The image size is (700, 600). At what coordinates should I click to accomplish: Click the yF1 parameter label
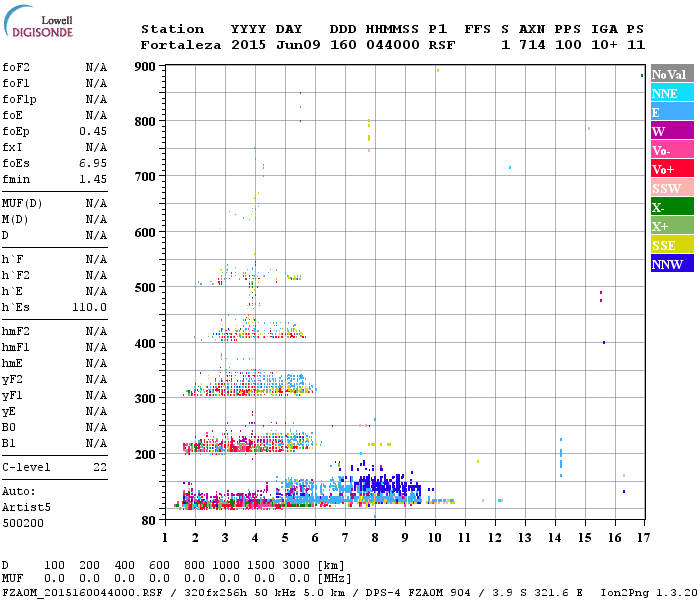(12, 396)
